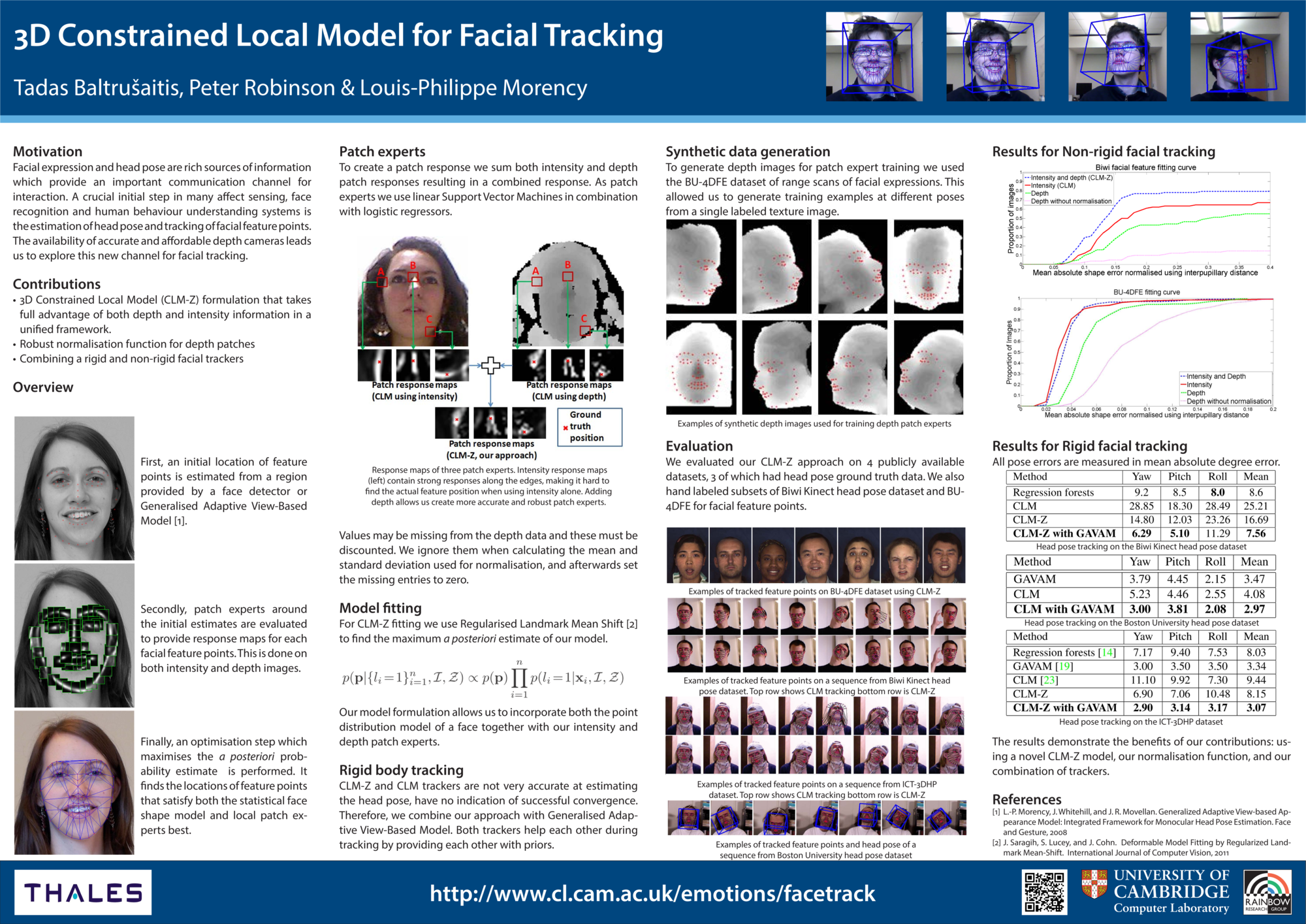Screen dimensions: 1306x924
Task: Click the BU-4DFE fitting curve chart
Action: tap(1146, 353)
